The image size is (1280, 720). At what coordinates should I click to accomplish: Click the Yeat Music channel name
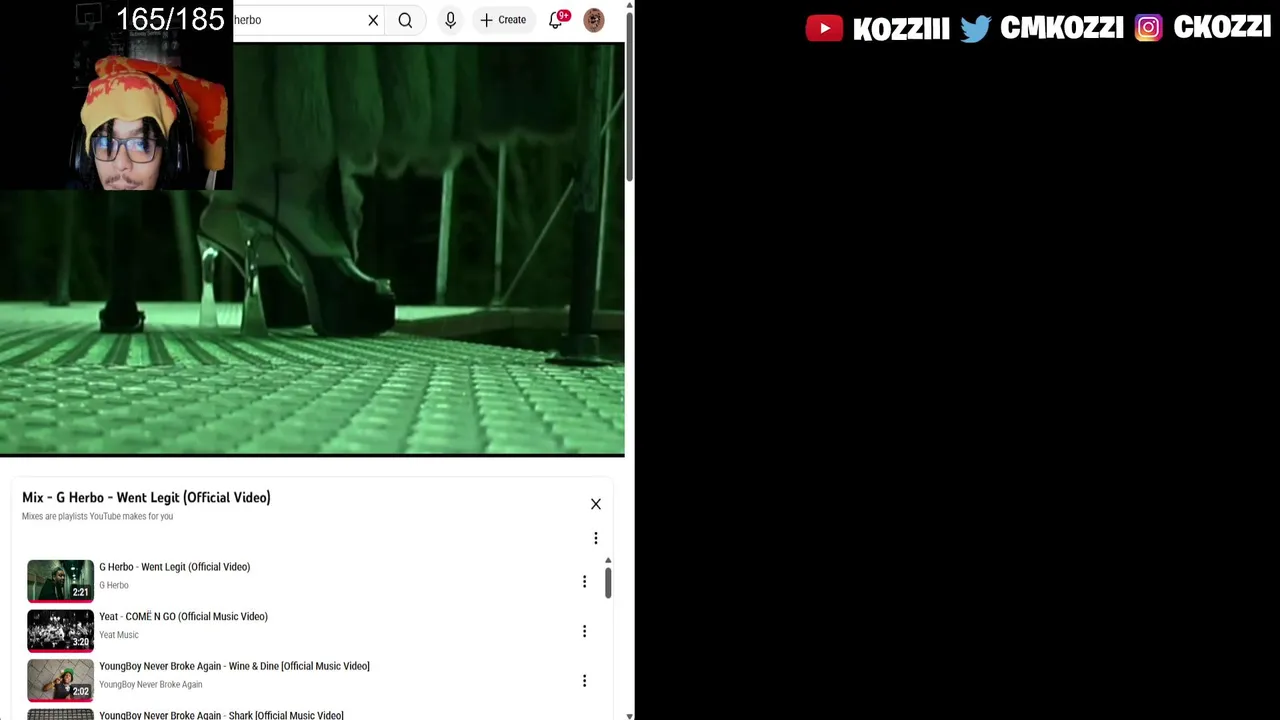point(119,635)
